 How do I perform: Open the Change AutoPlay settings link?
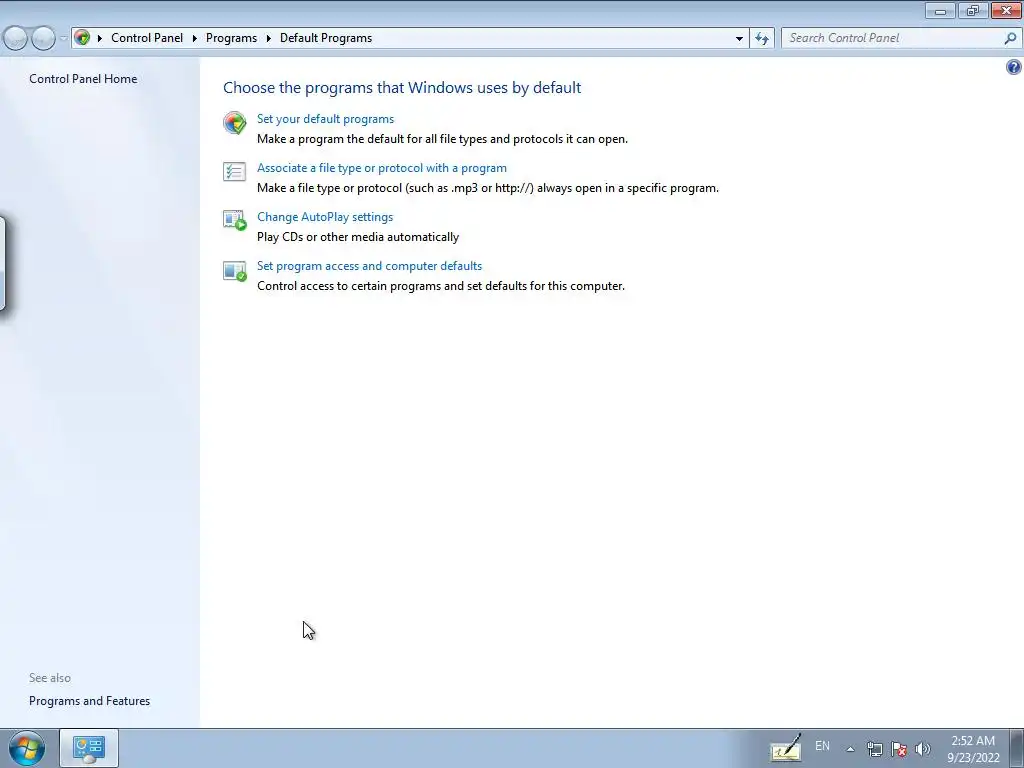325,217
